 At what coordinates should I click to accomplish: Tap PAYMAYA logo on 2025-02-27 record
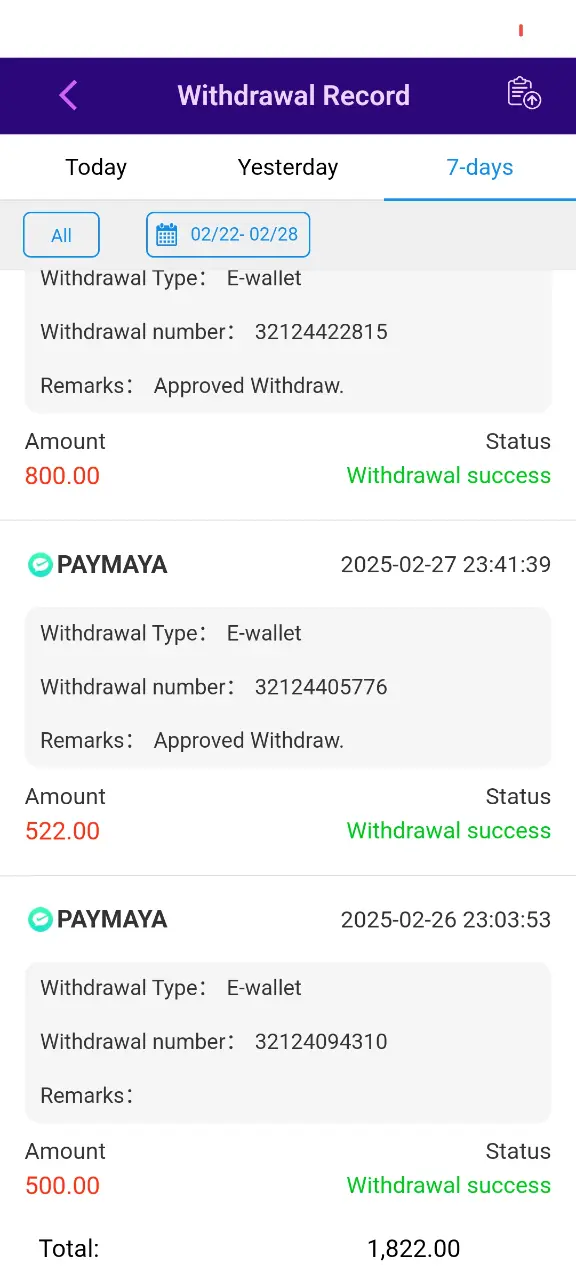[97, 565]
